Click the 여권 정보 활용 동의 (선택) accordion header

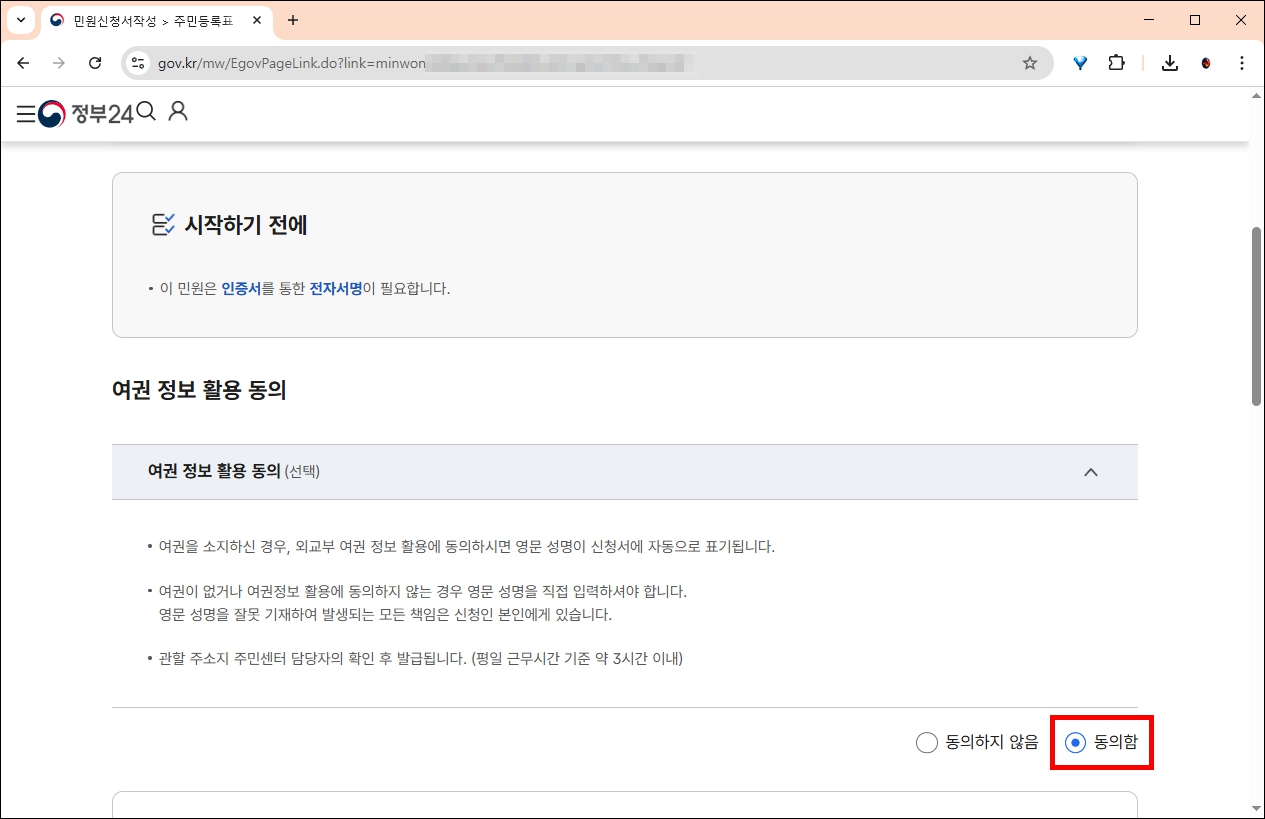click(625, 472)
